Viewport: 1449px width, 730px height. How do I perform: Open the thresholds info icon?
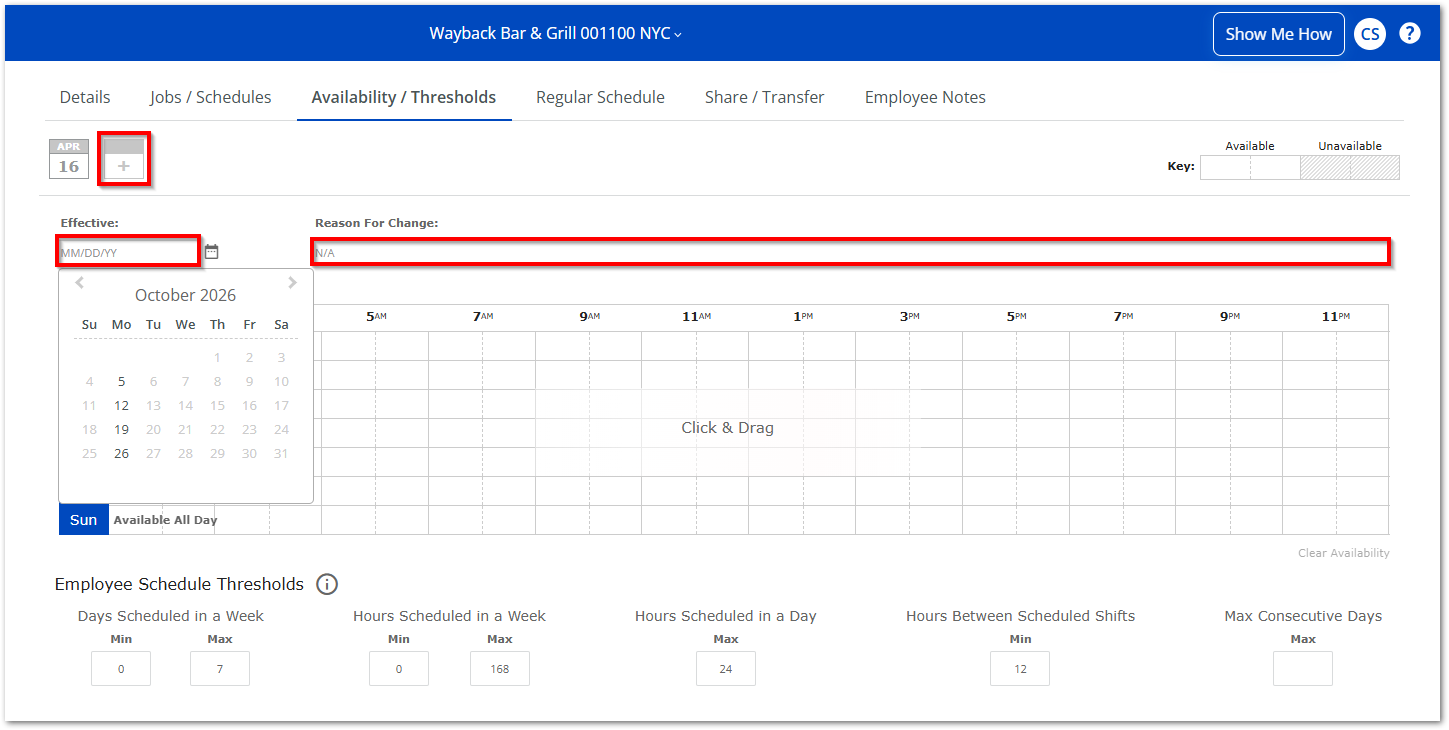click(x=327, y=584)
